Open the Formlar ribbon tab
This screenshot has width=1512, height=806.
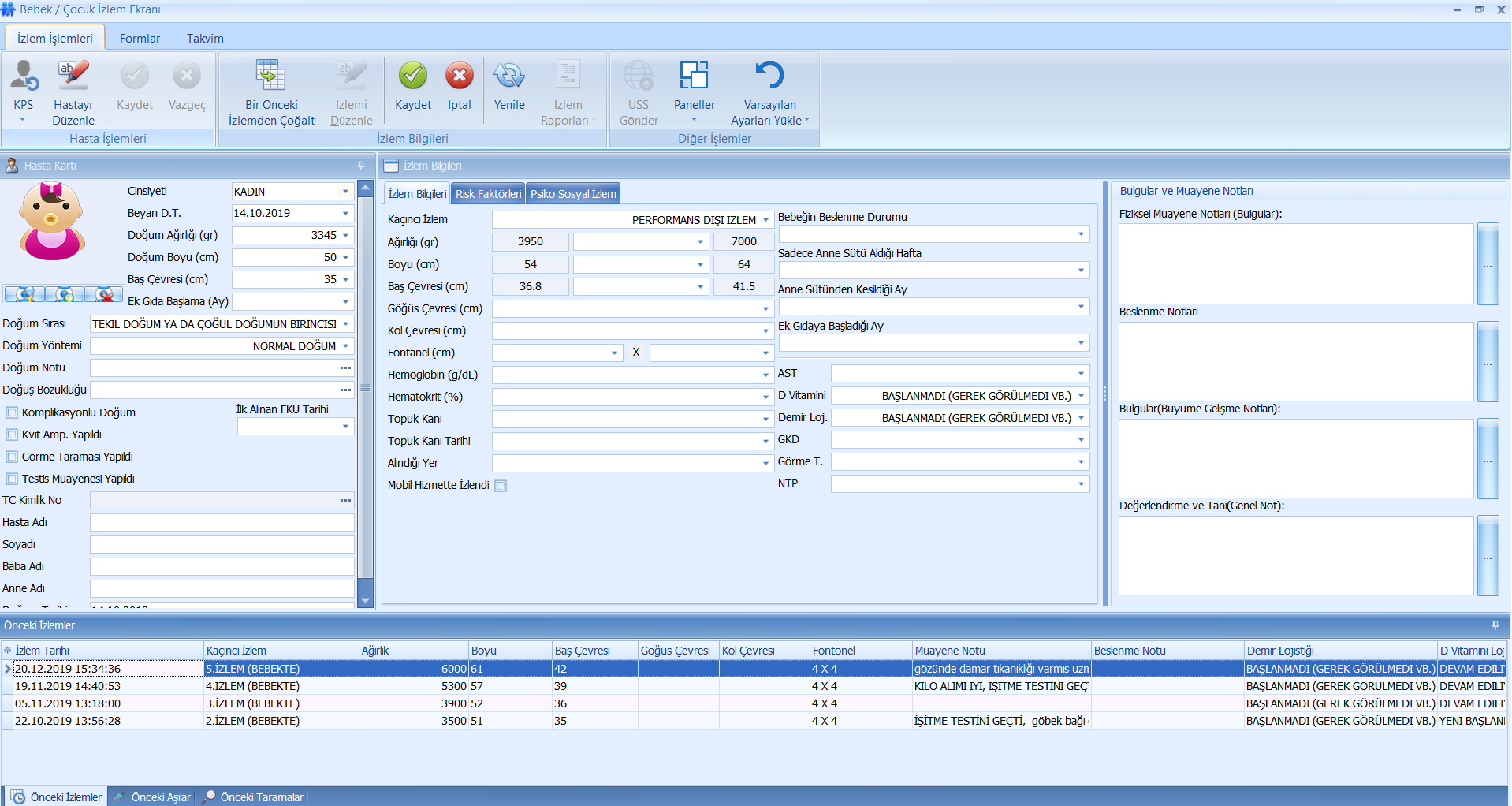(140, 39)
